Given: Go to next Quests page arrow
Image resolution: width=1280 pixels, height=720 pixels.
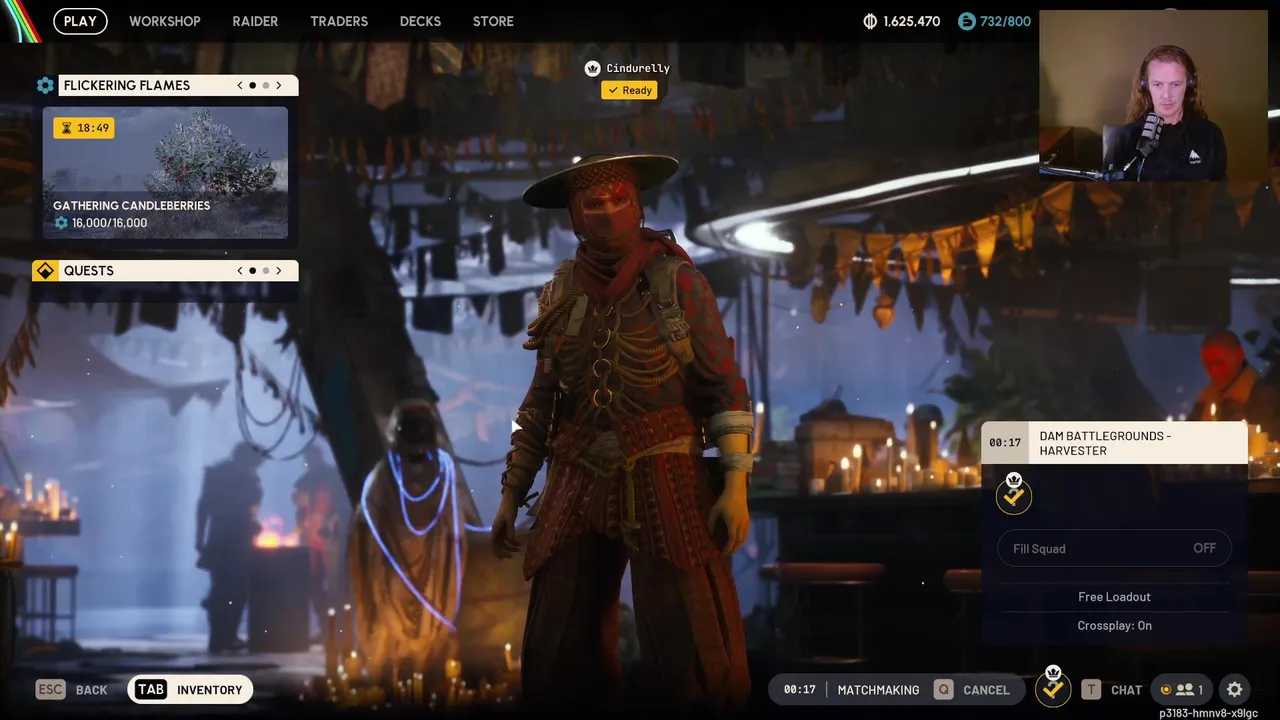Looking at the screenshot, I should click(279, 271).
